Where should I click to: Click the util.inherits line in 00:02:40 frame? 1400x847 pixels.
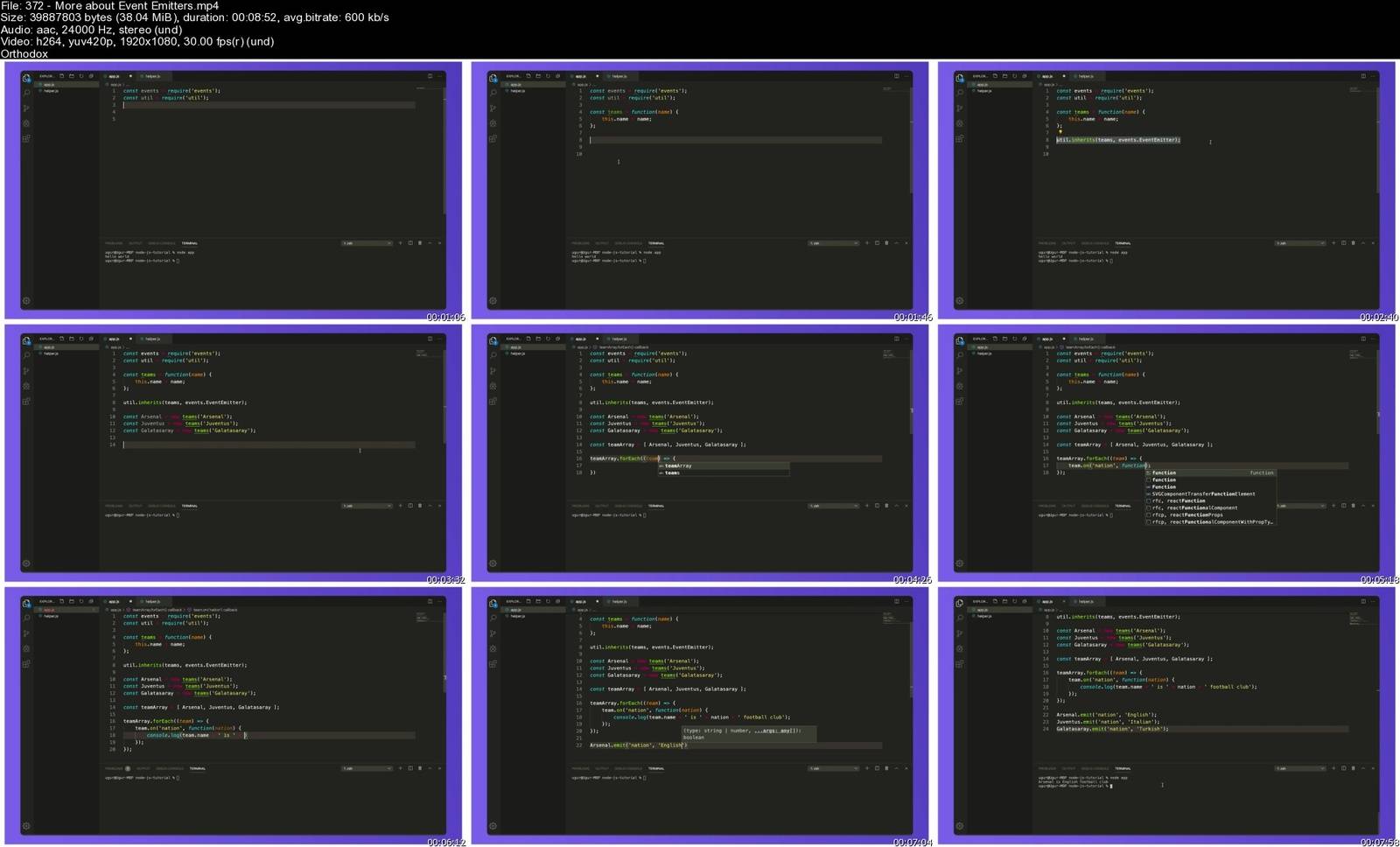1118,140
